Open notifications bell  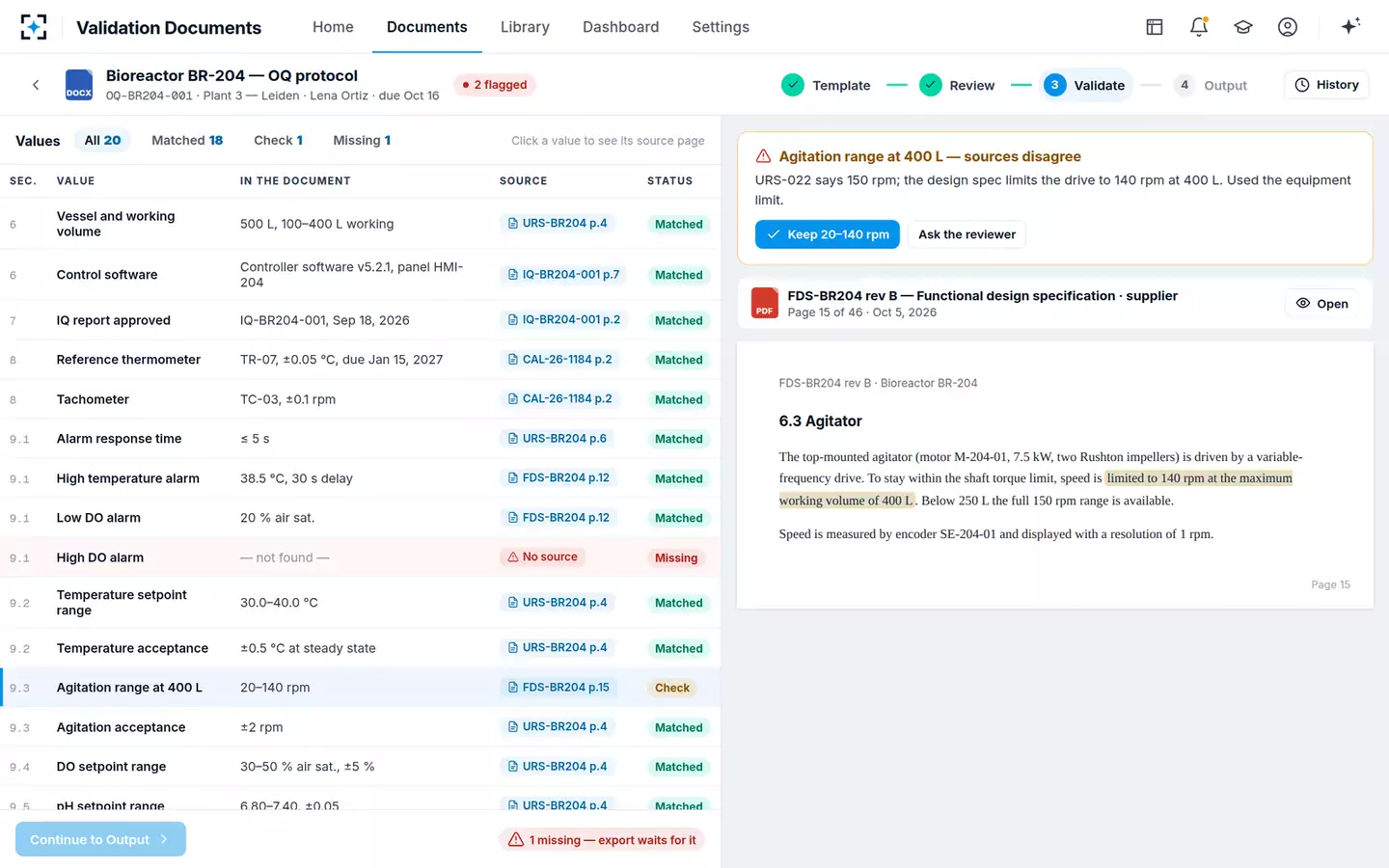[1199, 27]
